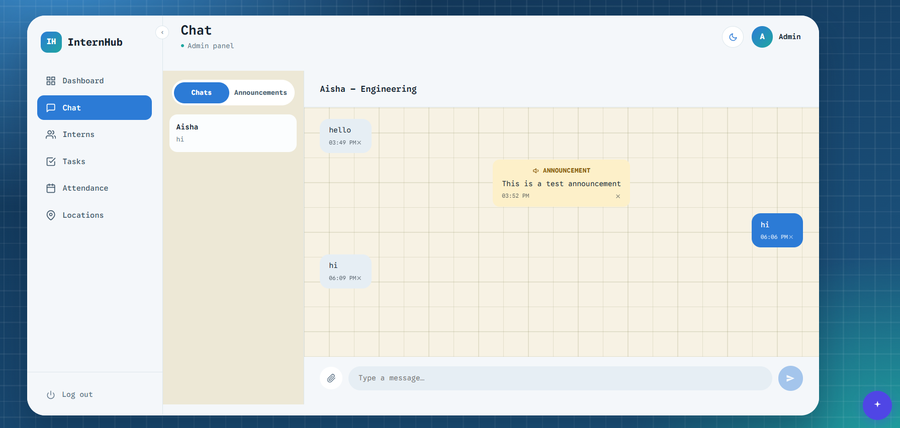Switch to the Announcements tab
This screenshot has height=428, width=900.
[261, 93]
